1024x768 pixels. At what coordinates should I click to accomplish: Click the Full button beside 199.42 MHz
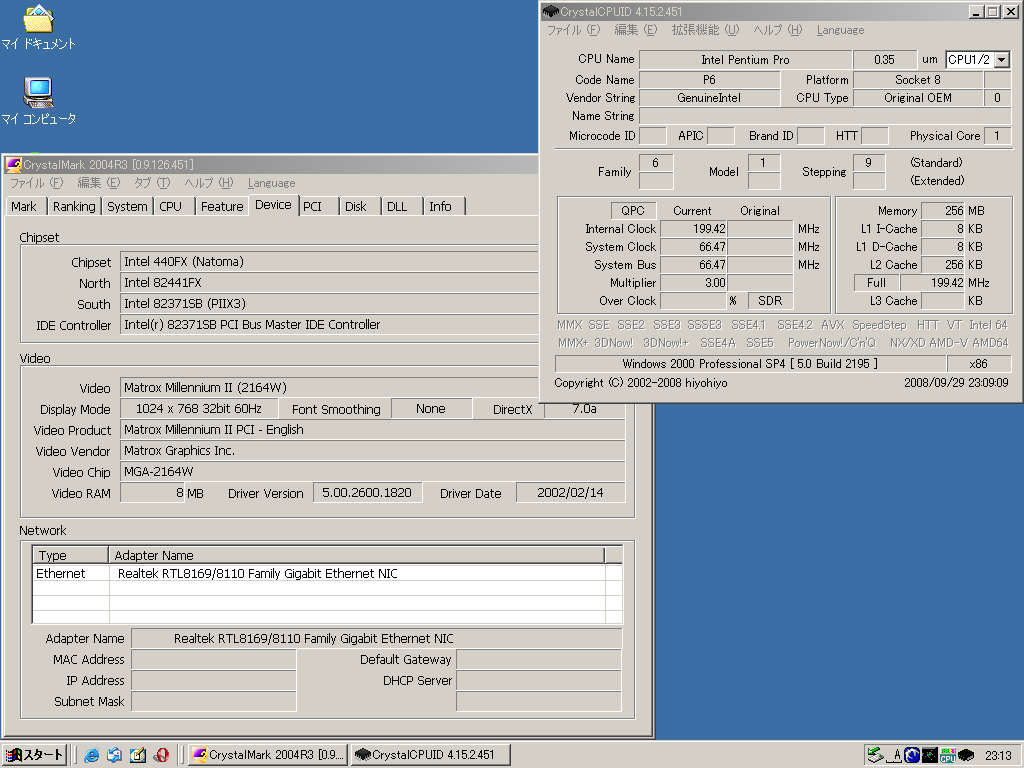click(x=876, y=283)
